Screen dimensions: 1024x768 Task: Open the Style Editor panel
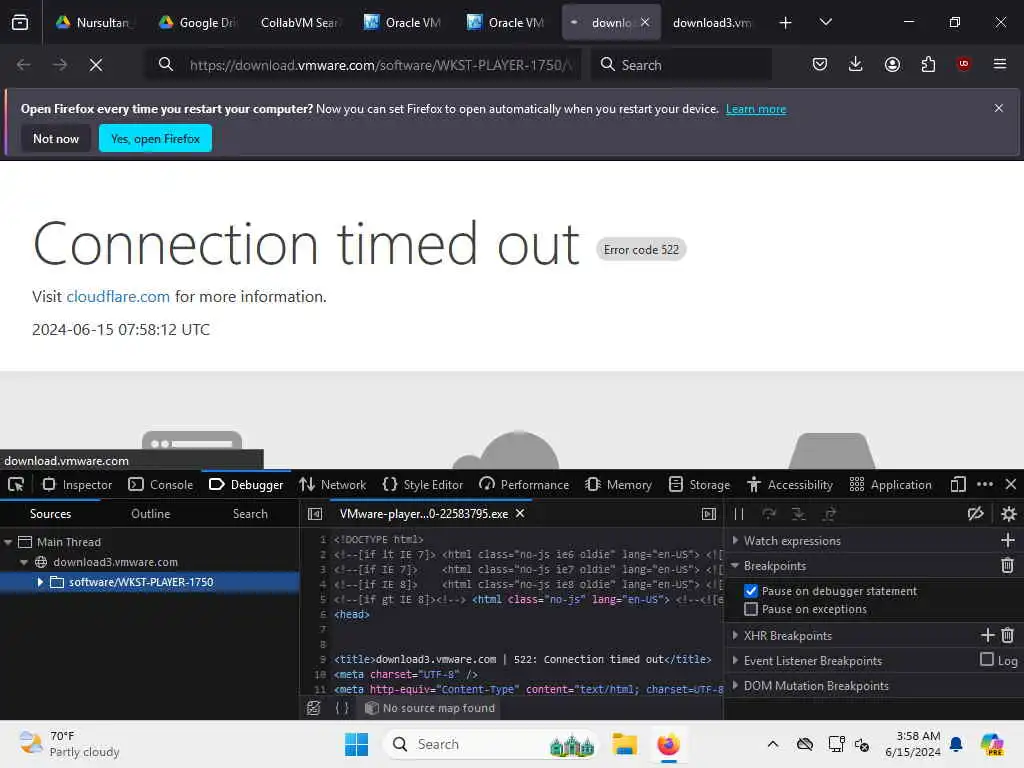423,485
